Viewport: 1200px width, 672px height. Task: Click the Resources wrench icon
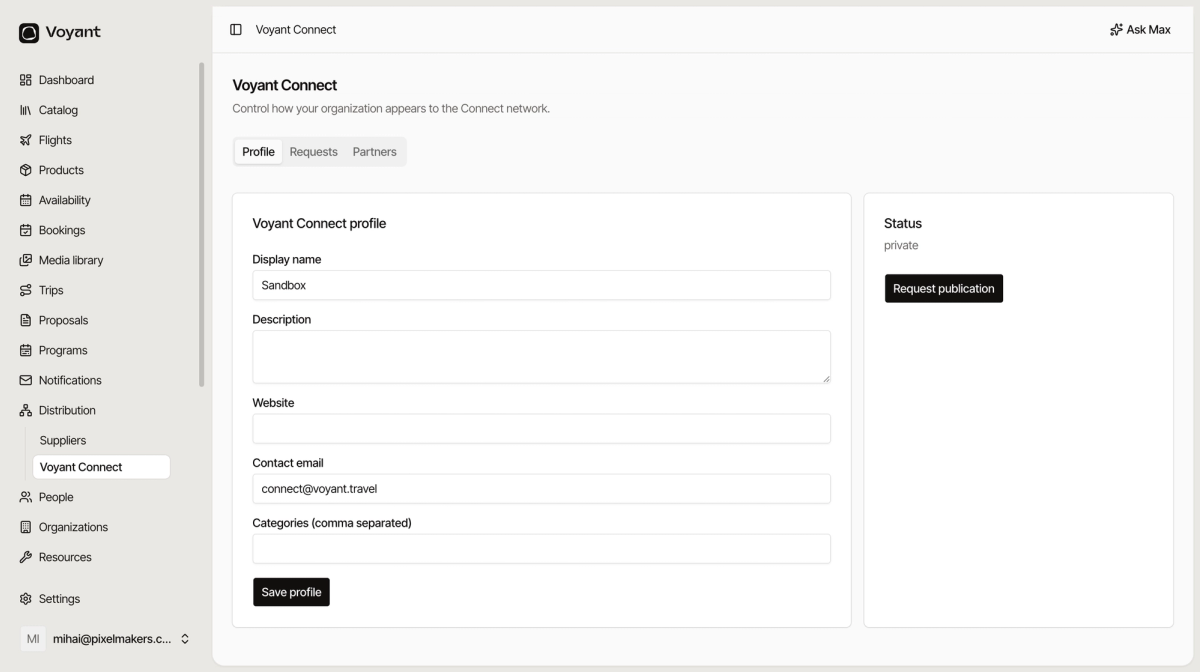26,557
